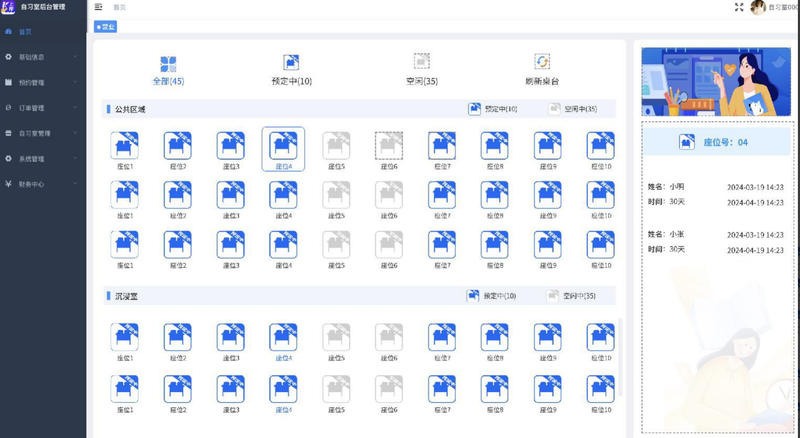Click the 自习室后台管理 logo icon
The width and height of the screenshot is (800, 438).
tap(8, 7)
